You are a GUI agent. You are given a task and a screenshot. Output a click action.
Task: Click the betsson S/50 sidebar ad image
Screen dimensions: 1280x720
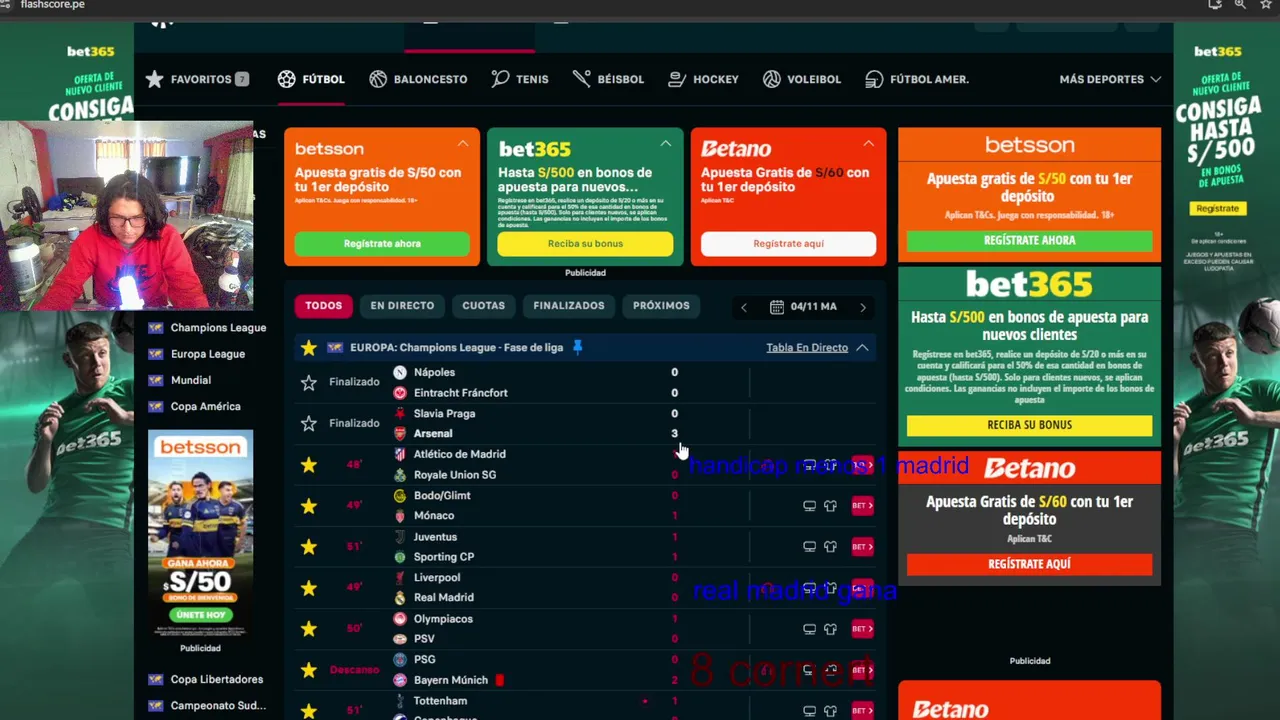(200, 534)
